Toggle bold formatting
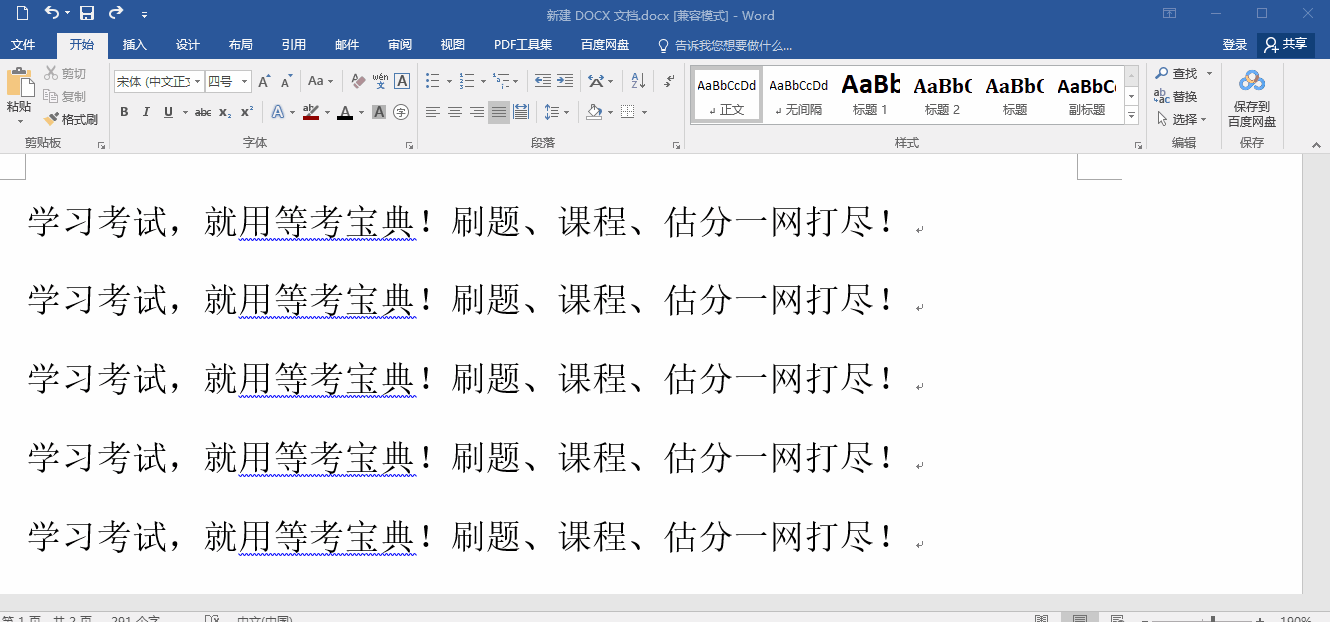 point(124,112)
